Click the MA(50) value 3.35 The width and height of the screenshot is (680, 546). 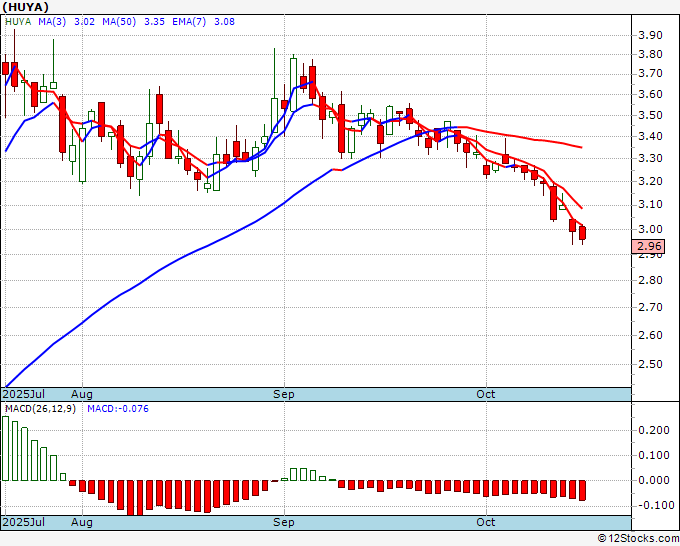(x=154, y=22)
